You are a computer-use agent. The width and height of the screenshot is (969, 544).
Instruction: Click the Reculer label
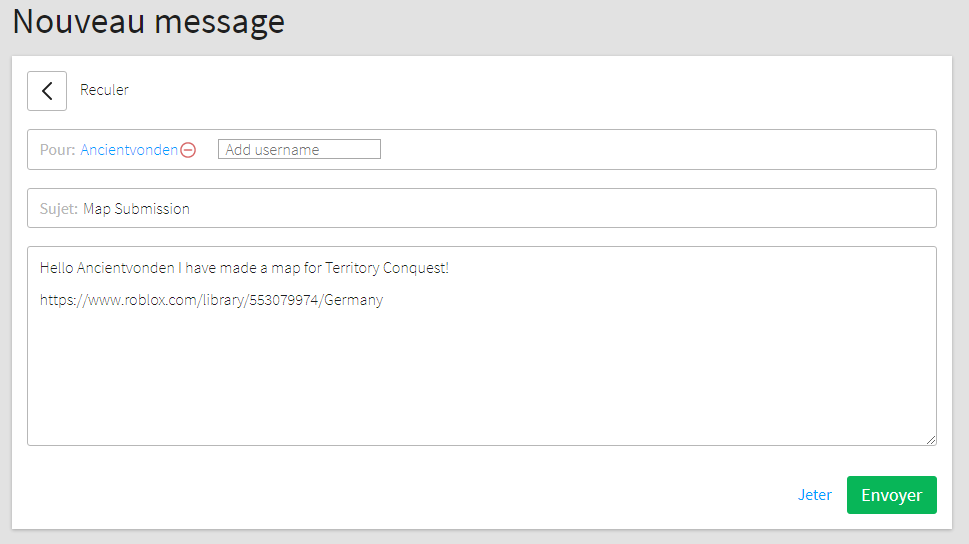pyautogui.click(x=104, y=90)
